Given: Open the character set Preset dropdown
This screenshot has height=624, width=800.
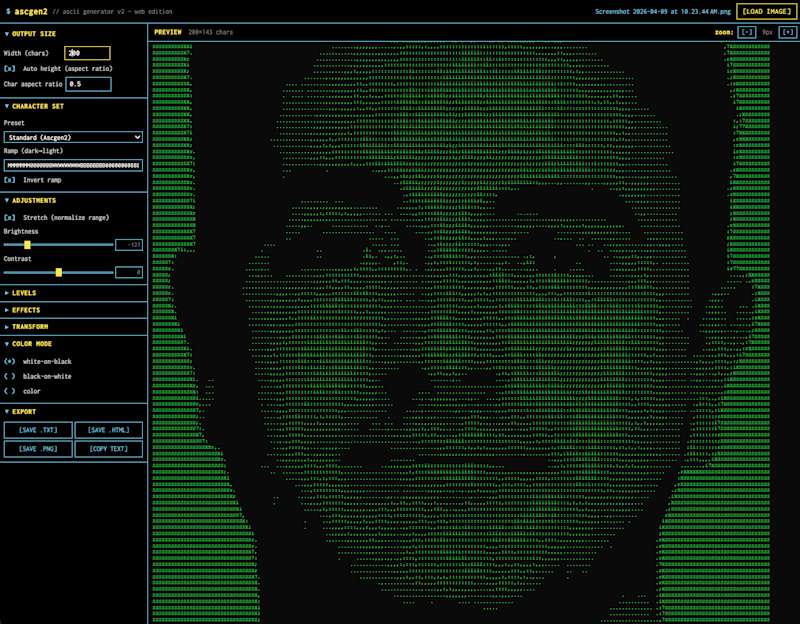Looking at the screenshot, I should [71, 135].
